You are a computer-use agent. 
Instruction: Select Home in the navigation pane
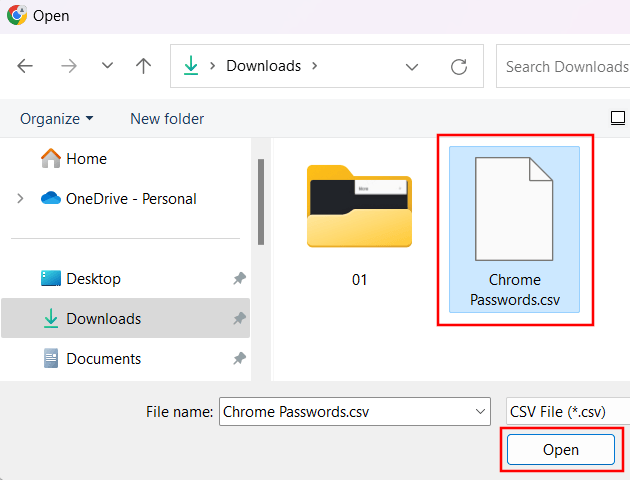tap(86, 159)
